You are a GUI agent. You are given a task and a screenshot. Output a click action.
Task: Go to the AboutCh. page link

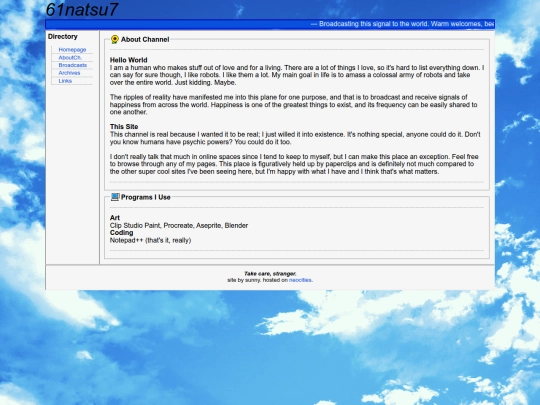click(70, 58)
